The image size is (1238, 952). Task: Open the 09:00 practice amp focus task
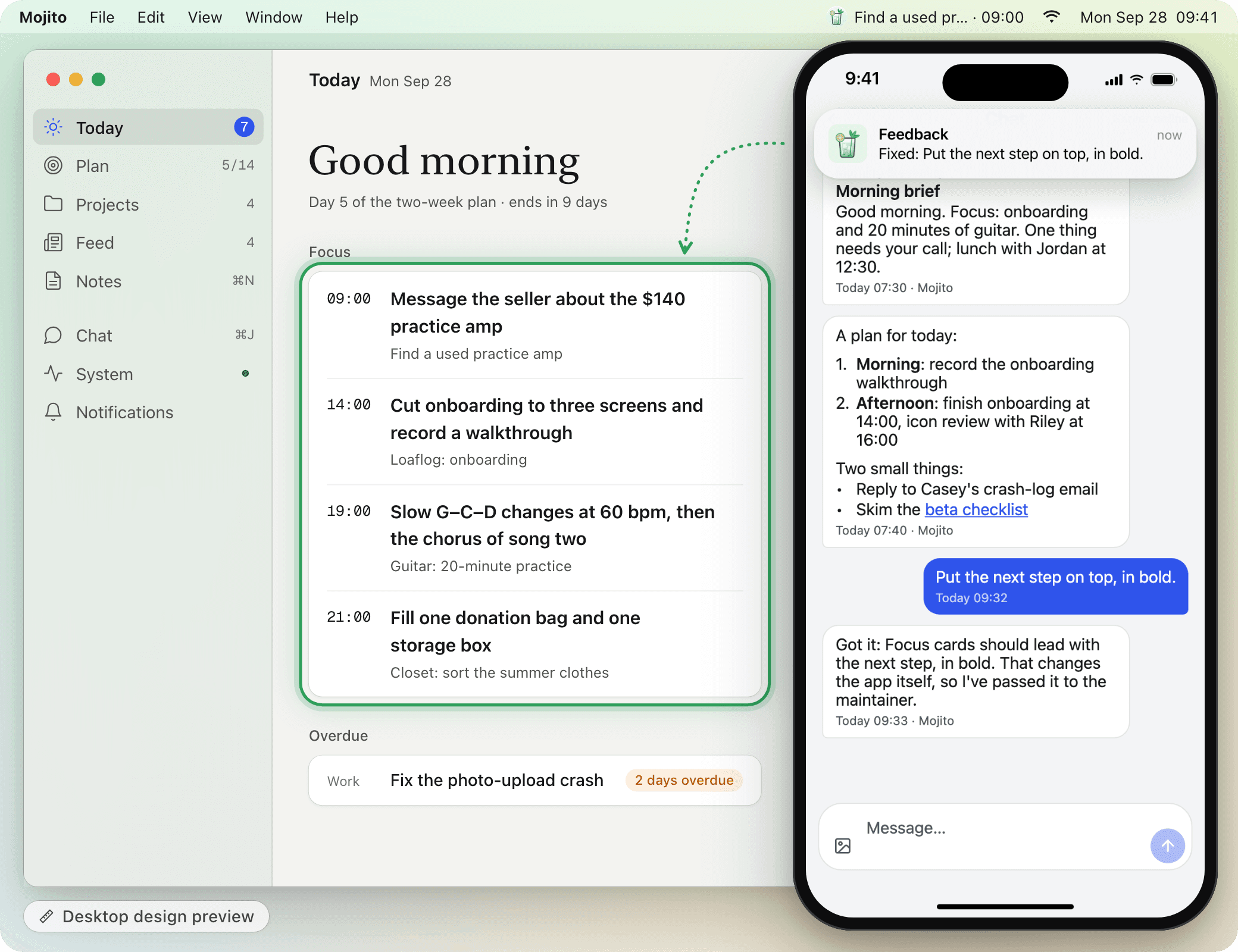534,325
